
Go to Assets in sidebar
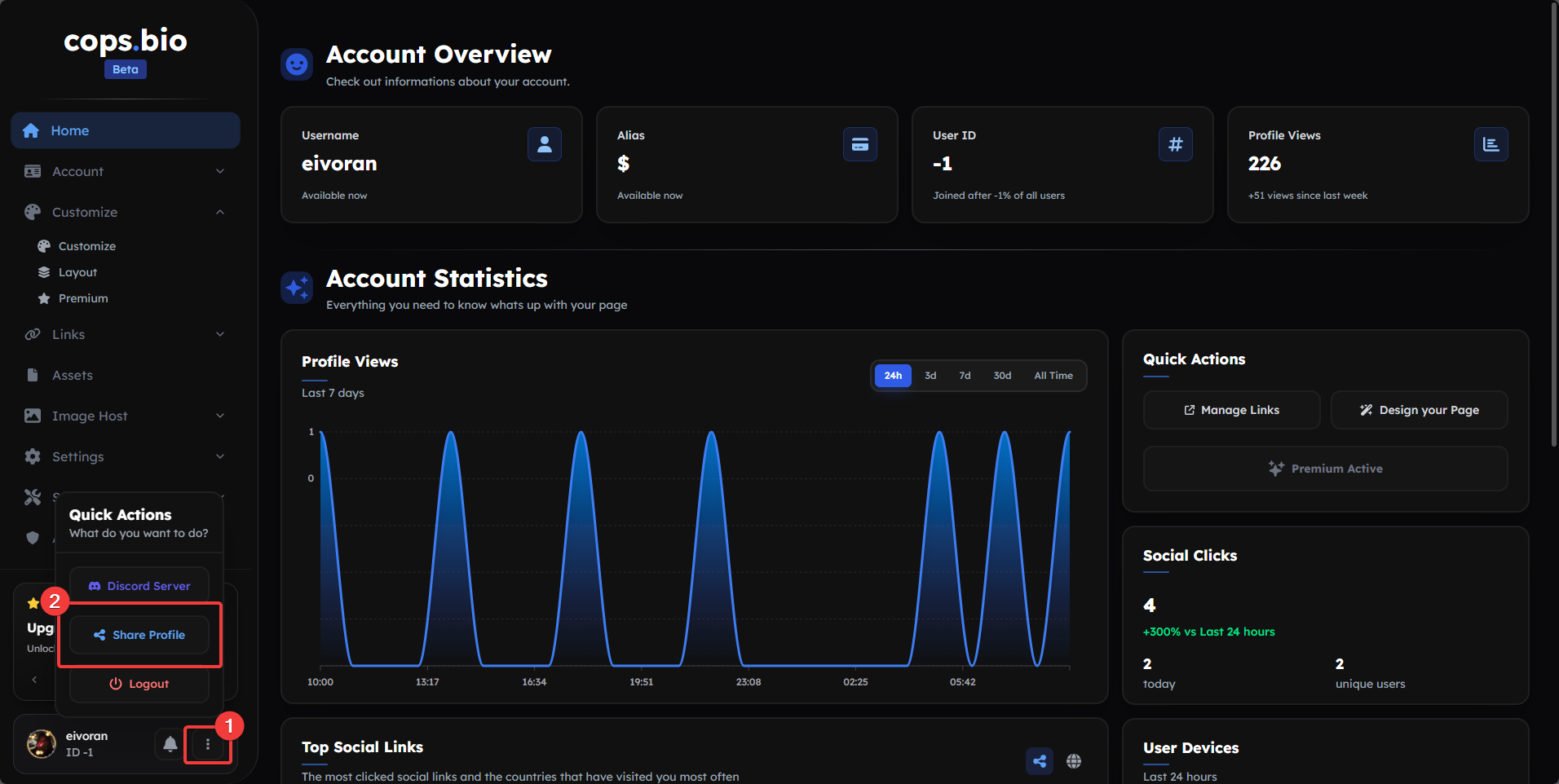pyautogui.click(x=73, y=375)
